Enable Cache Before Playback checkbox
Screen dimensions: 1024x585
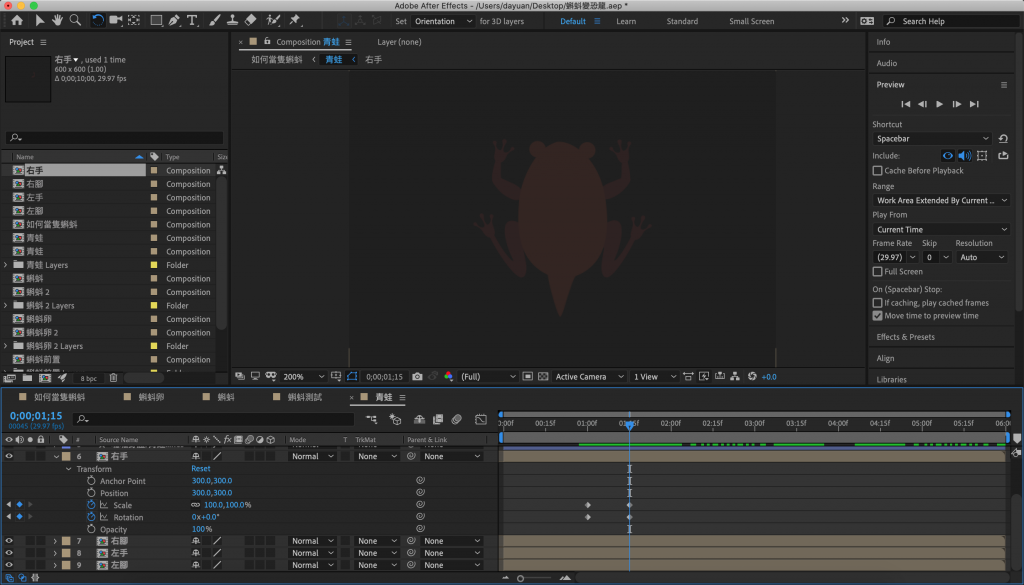point(878,171)
